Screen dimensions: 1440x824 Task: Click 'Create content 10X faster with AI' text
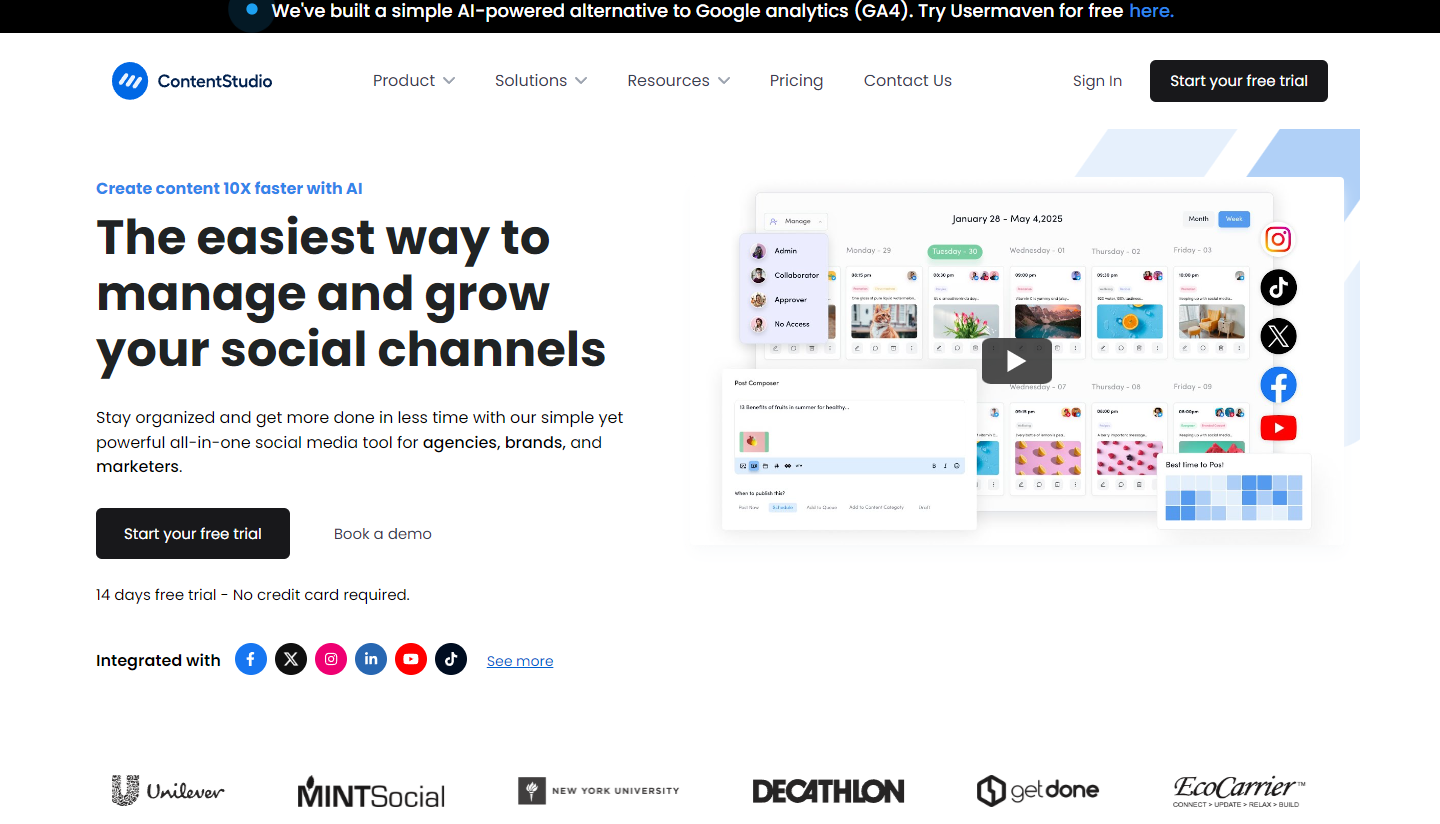click(x=229, y=188)
